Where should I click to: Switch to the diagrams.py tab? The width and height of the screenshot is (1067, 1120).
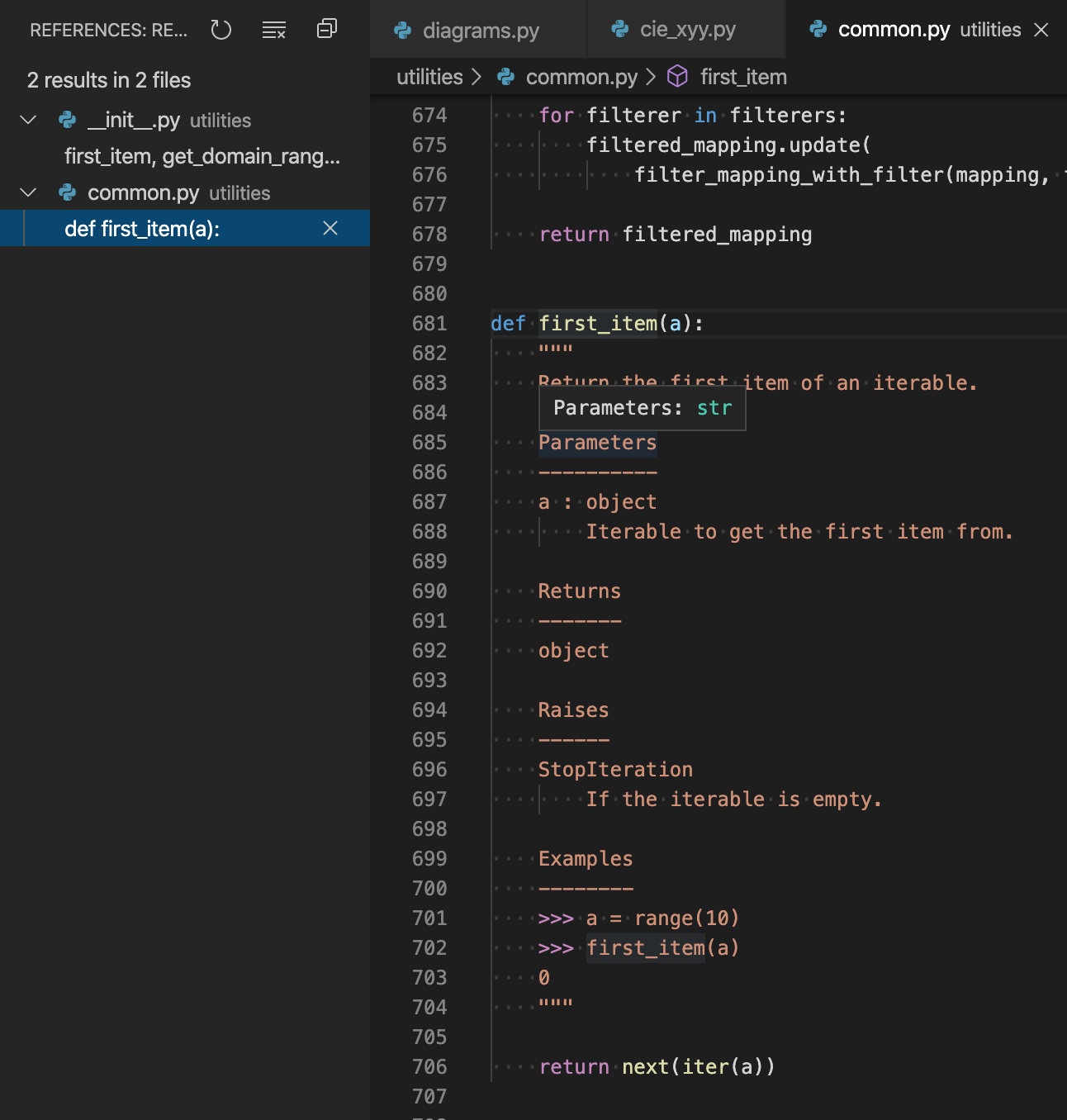pos(479,30)
